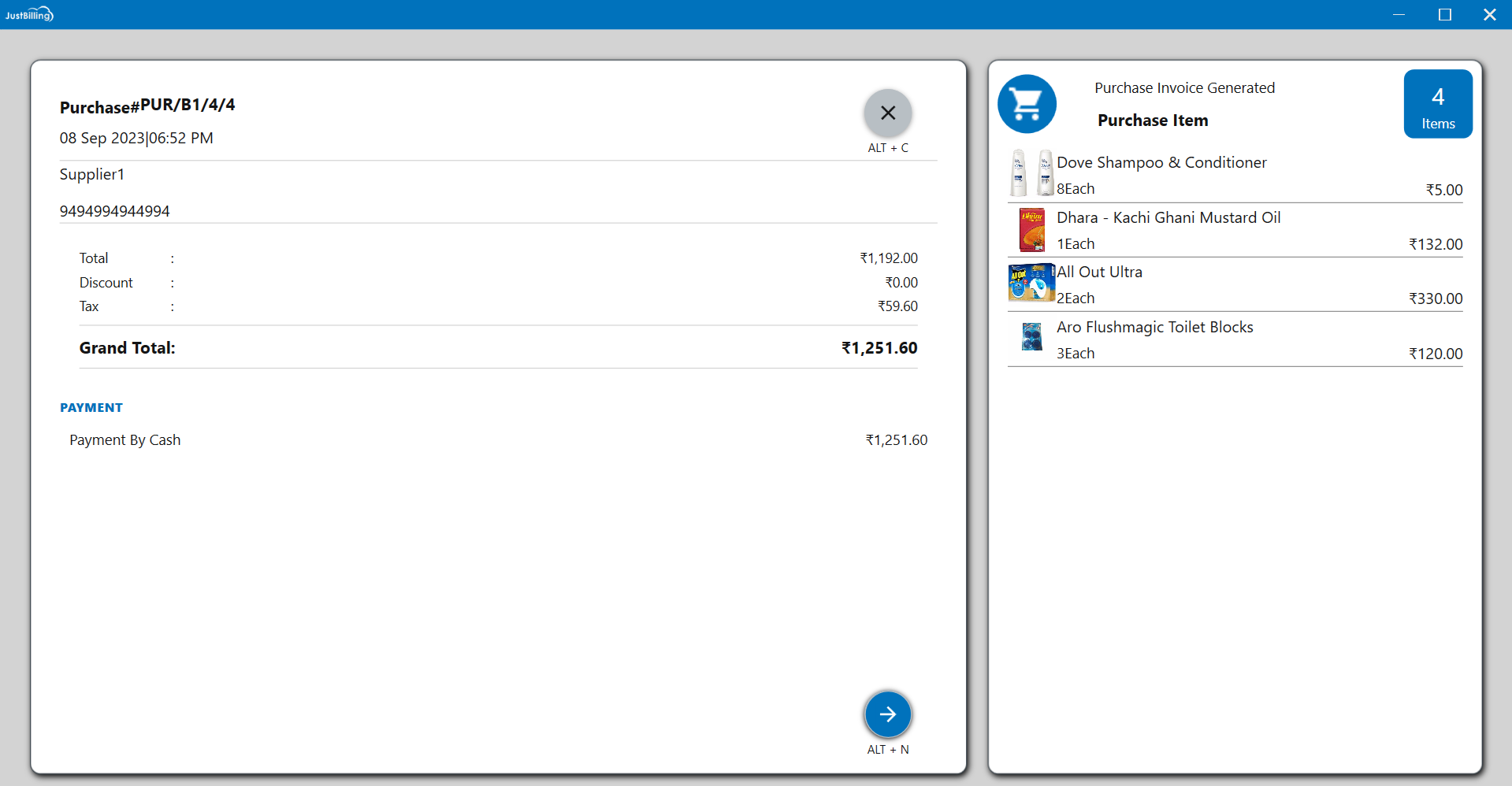Screen dimensions: 1512x786
Task: Click the Dhara Mustard Oil product image
Action: pyautogui.click(x=1031, y=229)
